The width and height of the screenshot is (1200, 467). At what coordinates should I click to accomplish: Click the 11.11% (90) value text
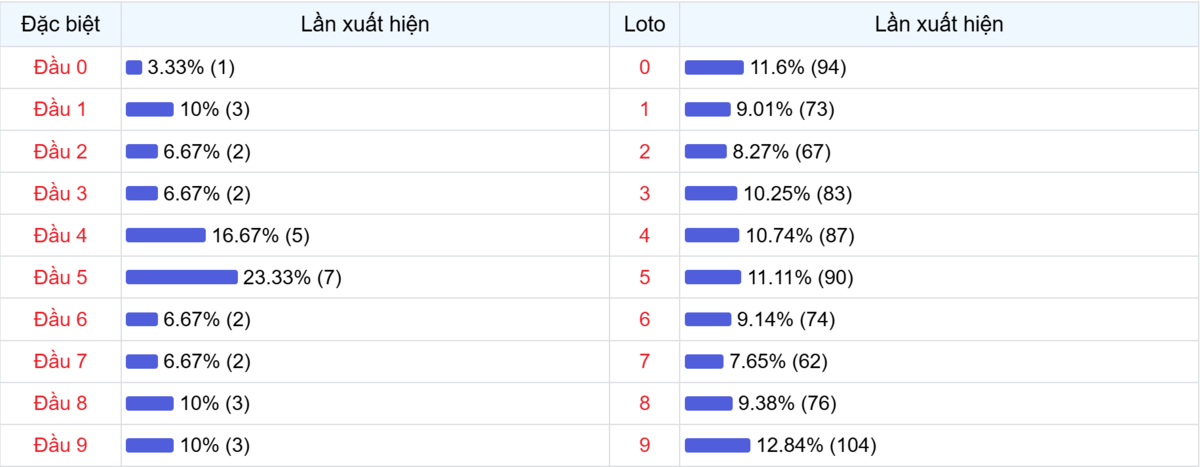pyautogui.click(x=800, y=277)
